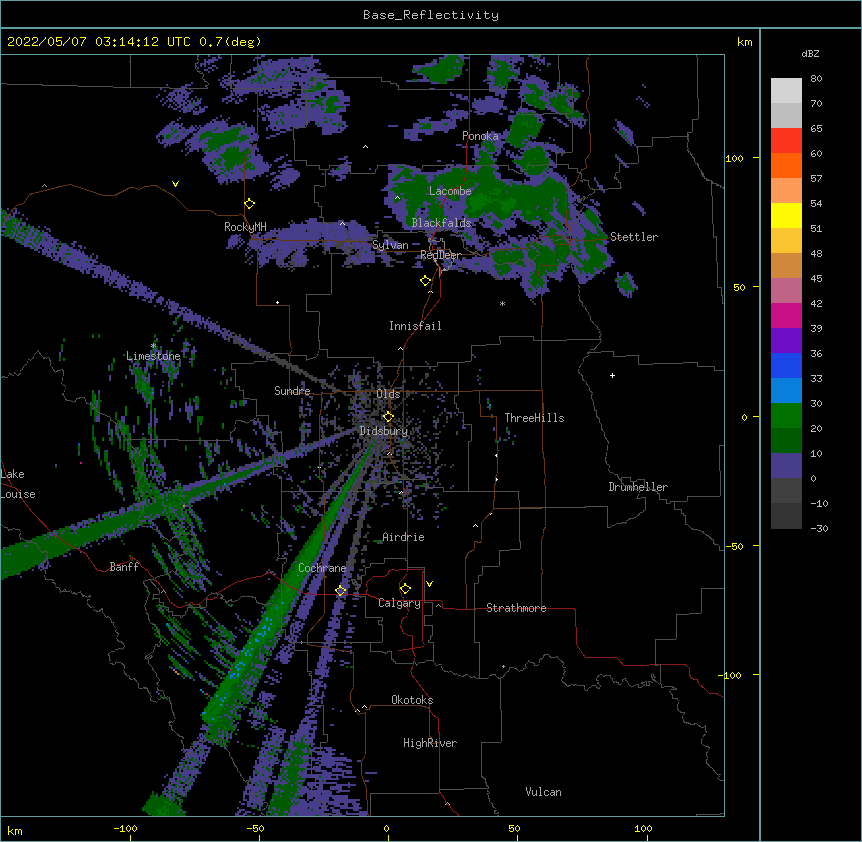
Task: Click the Didsbury town label
Action: [384, 431]
